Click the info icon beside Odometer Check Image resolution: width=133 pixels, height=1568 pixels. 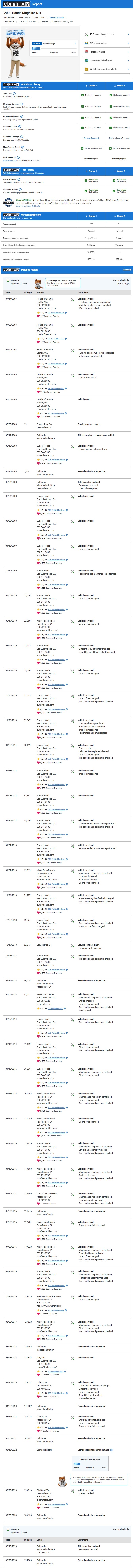pyautogui.click(x=19, y=127)
